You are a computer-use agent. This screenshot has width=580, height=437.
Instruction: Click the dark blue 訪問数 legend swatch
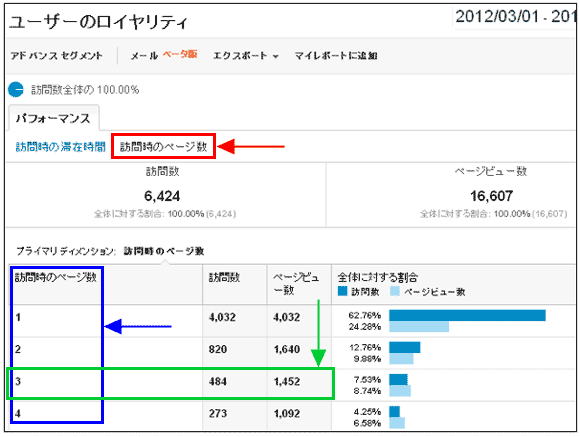pos(343,291)
